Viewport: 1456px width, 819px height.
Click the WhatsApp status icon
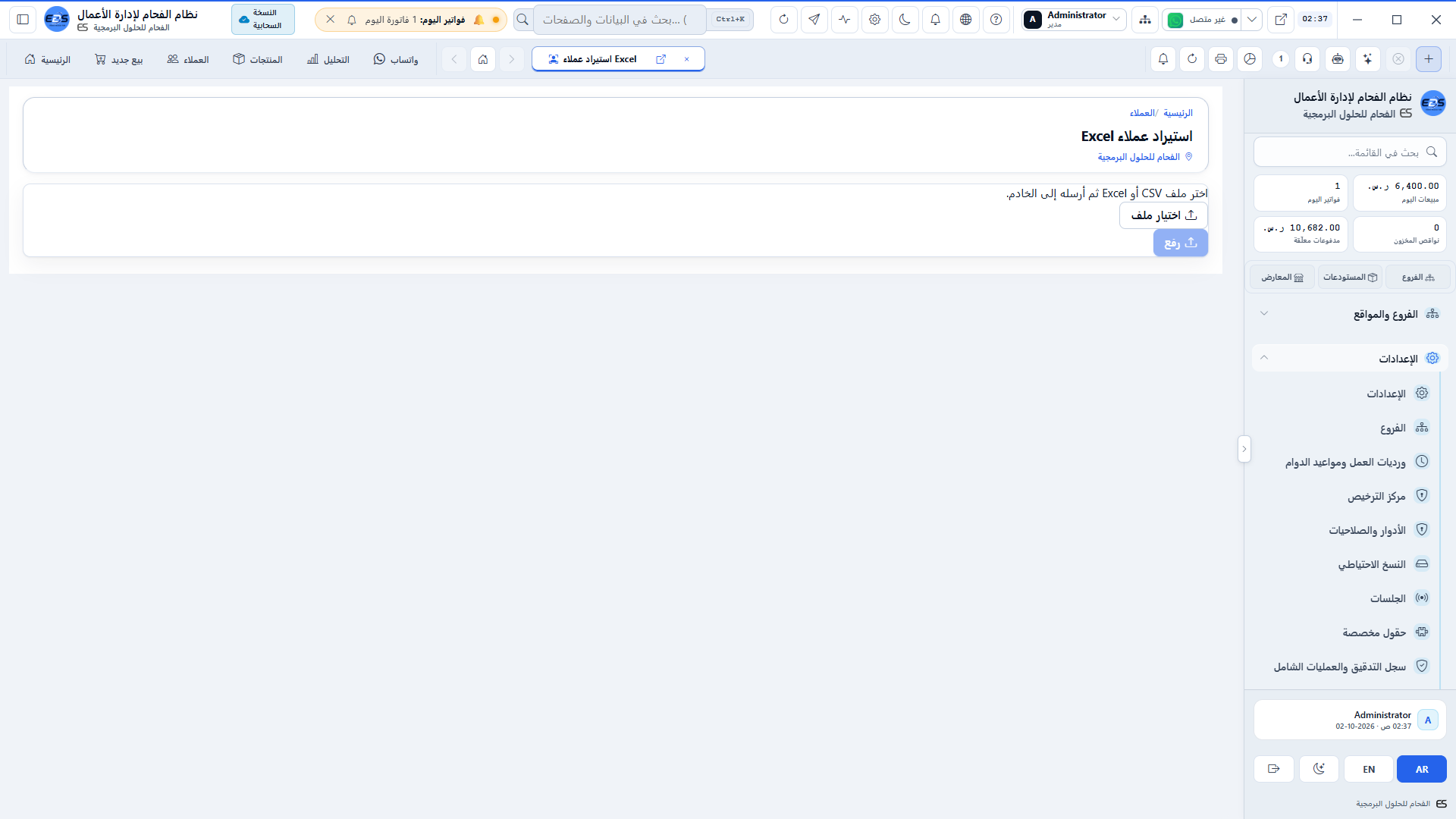1175,20
